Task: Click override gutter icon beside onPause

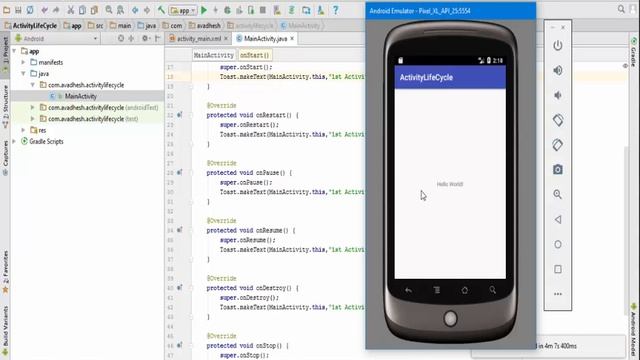Action: 180,173
